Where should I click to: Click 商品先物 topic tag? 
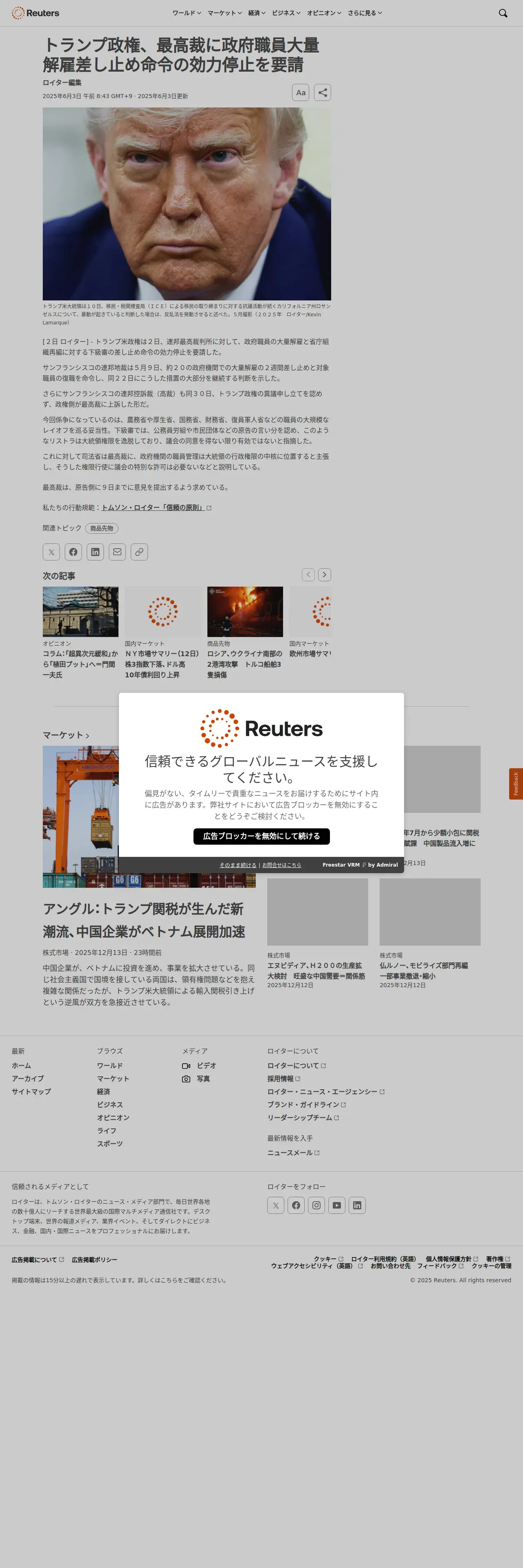102,528
